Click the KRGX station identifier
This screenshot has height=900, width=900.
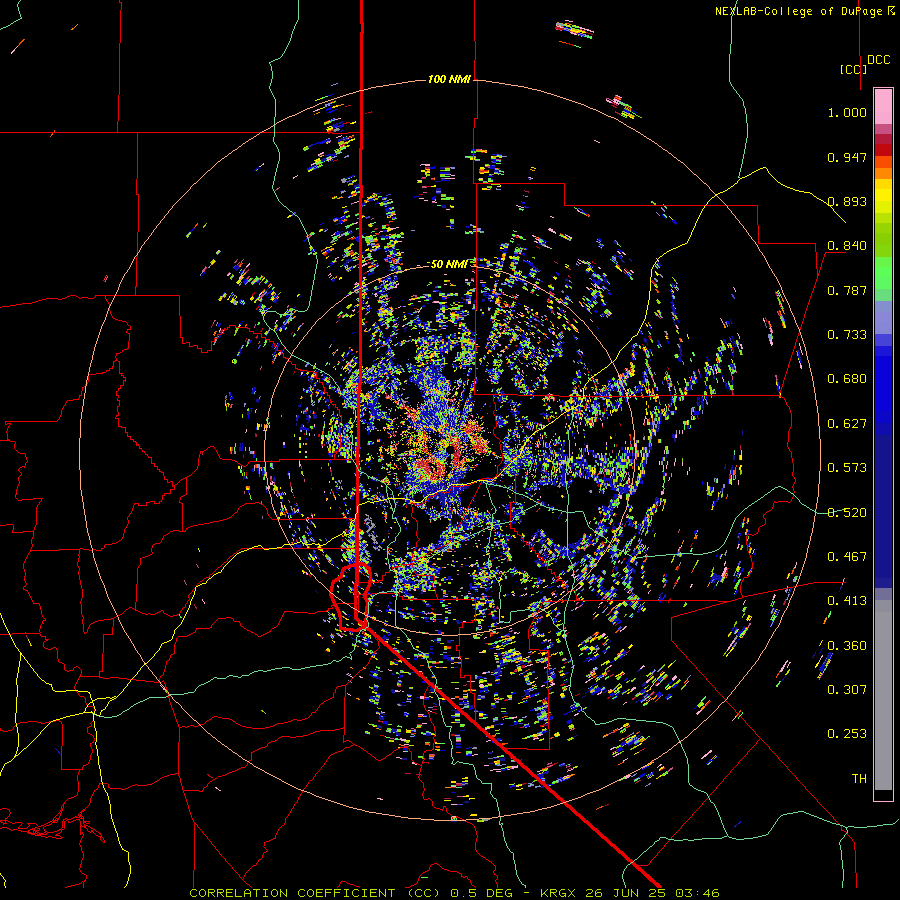point(557,893)
